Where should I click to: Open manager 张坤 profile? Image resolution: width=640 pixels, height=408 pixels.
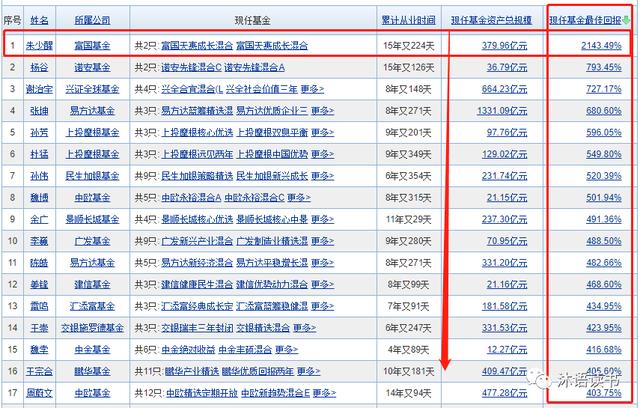click(39, 111)
